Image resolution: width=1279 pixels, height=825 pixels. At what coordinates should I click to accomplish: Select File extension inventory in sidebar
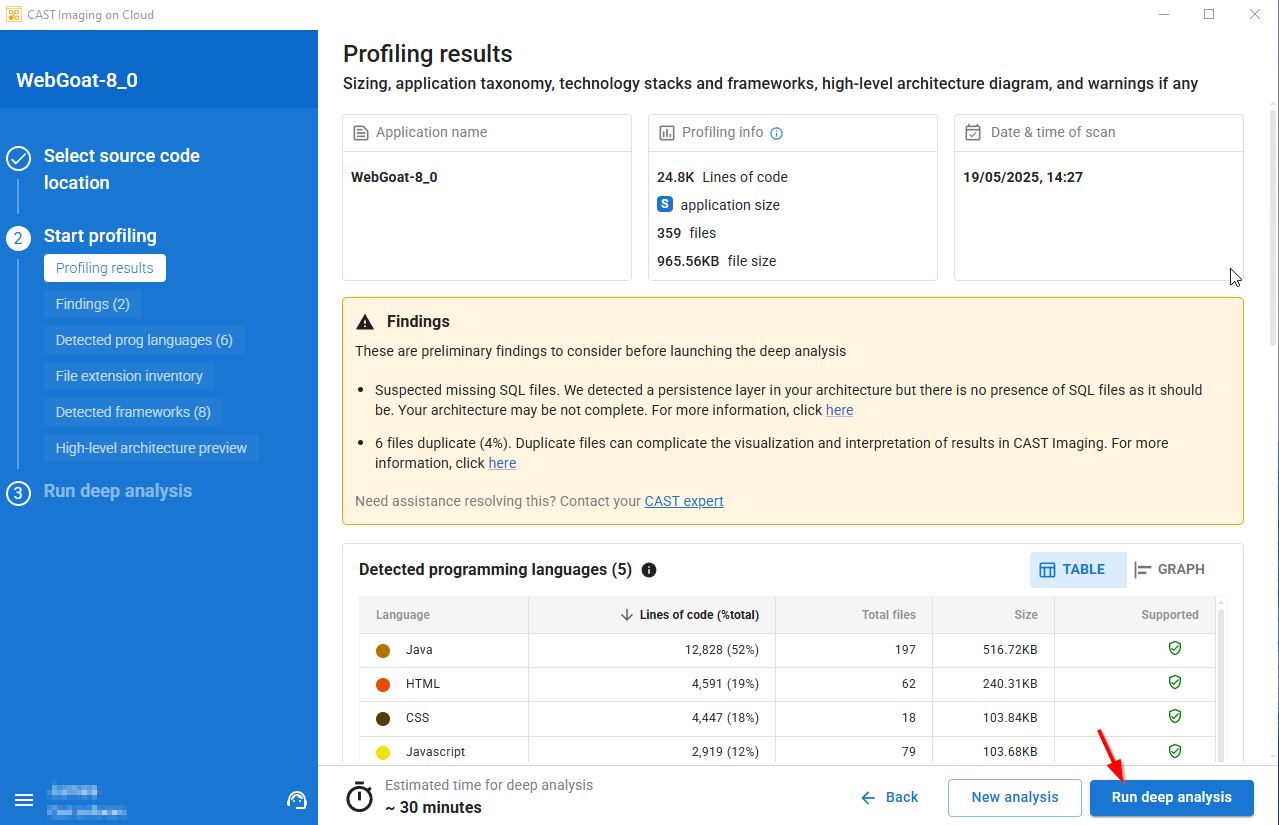[129, 376]
